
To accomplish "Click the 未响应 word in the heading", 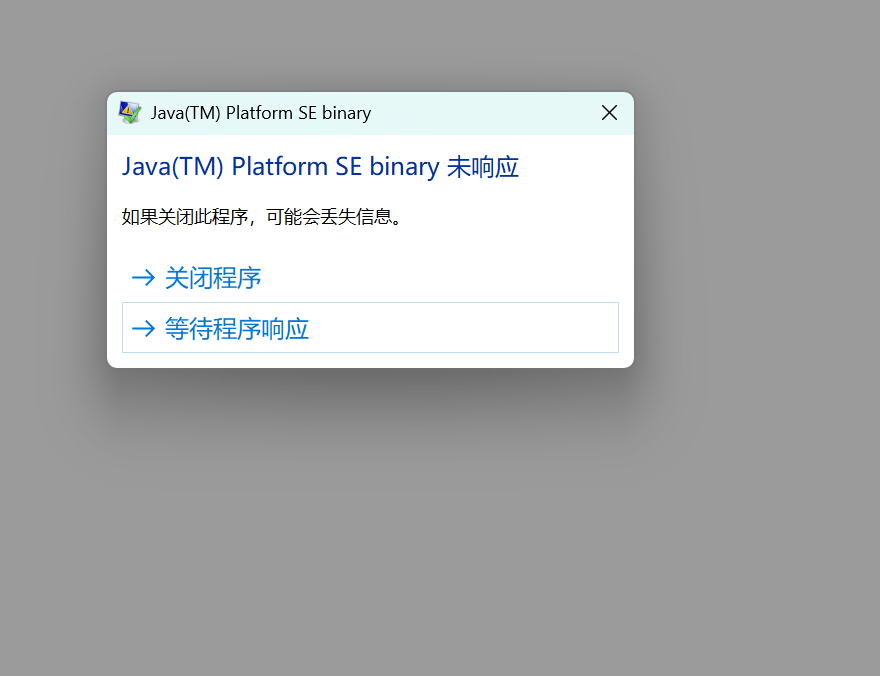I will 482,167.
